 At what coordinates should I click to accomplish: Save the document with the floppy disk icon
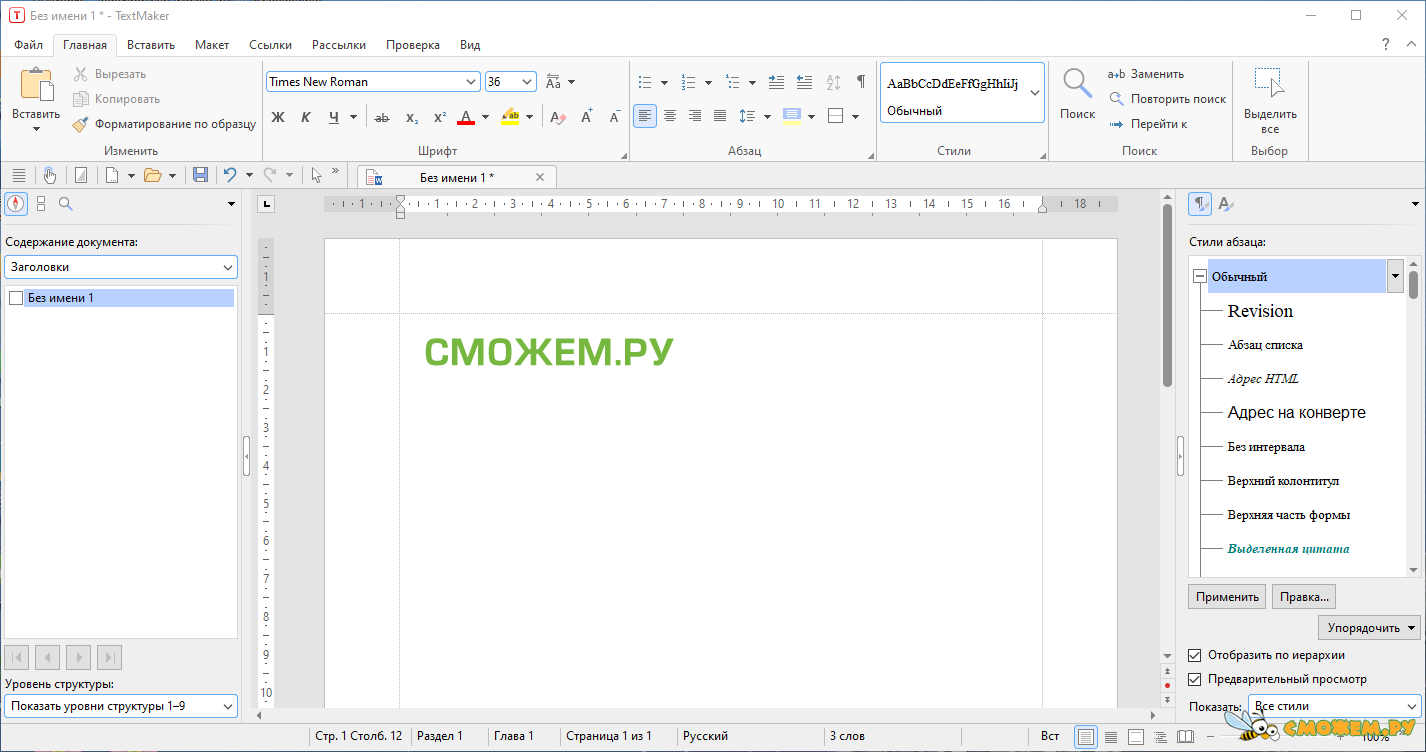[x=200, y=175]
